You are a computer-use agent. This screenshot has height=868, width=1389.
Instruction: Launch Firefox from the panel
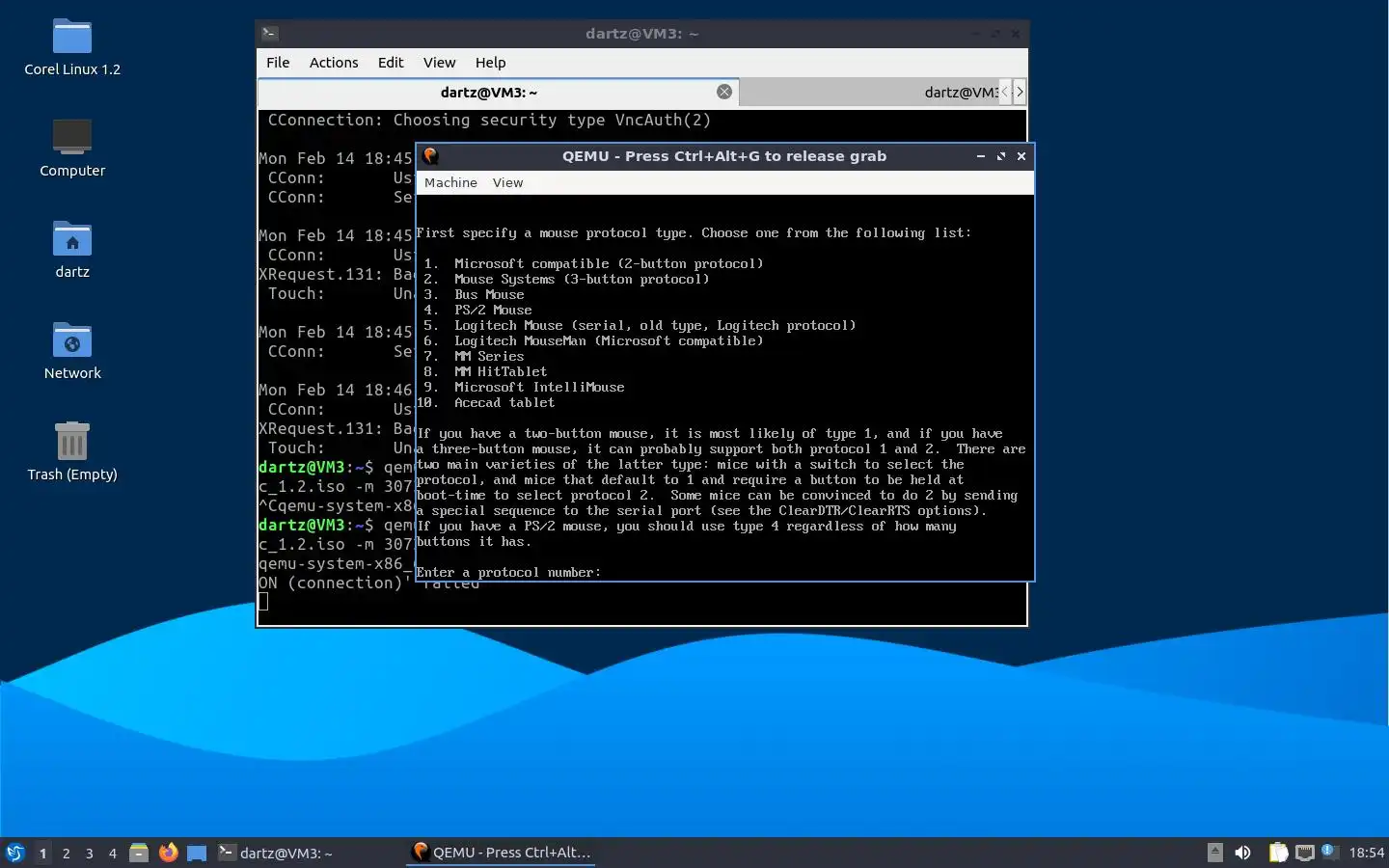pos(168,853)
